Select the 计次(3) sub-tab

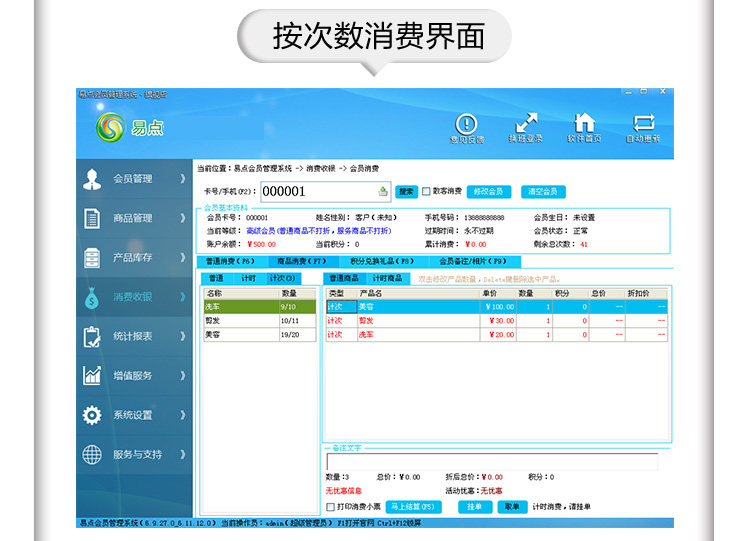(x=282, y=278)
